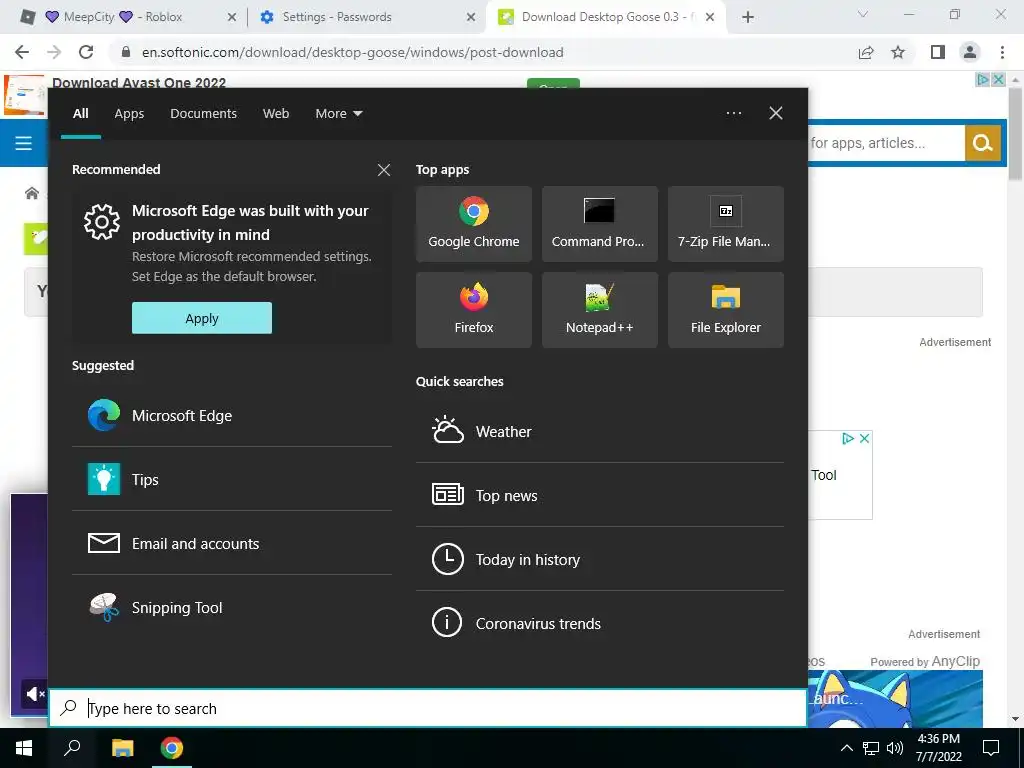
Task: Click Softonic orange search button
Action: click(x=983, y=142)
